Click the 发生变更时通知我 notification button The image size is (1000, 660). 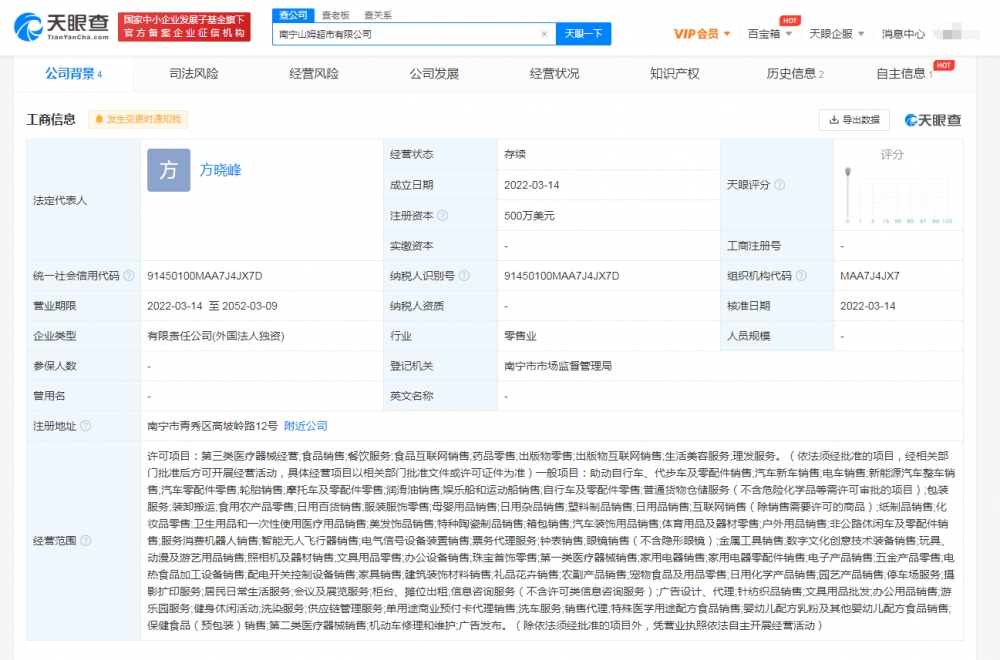[138, 119]
